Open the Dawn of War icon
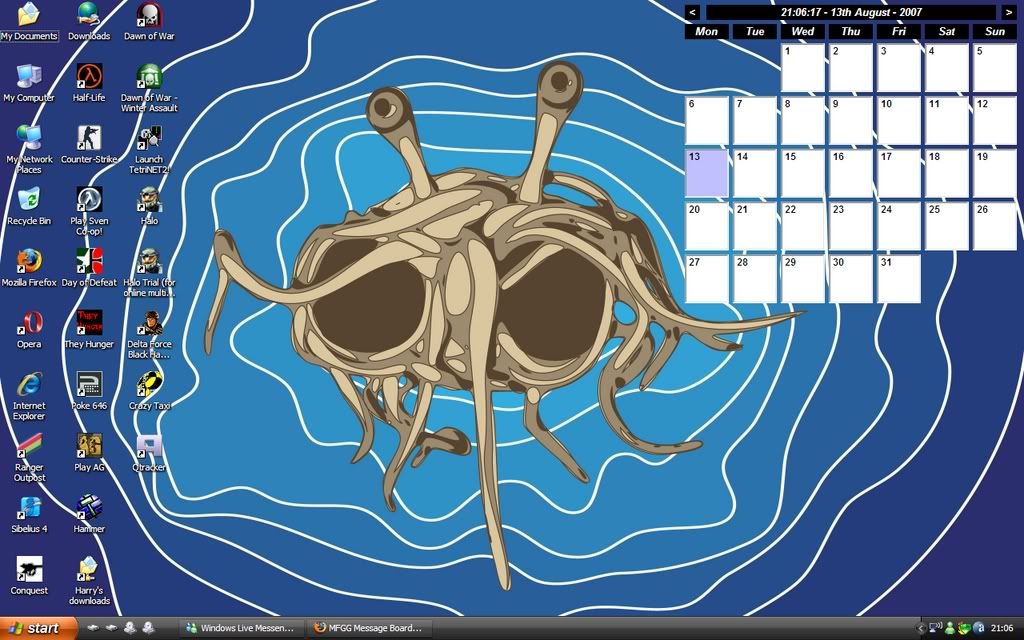Image resolution: width=1024 pixels, height=640 pixels. tap(149, 16)
